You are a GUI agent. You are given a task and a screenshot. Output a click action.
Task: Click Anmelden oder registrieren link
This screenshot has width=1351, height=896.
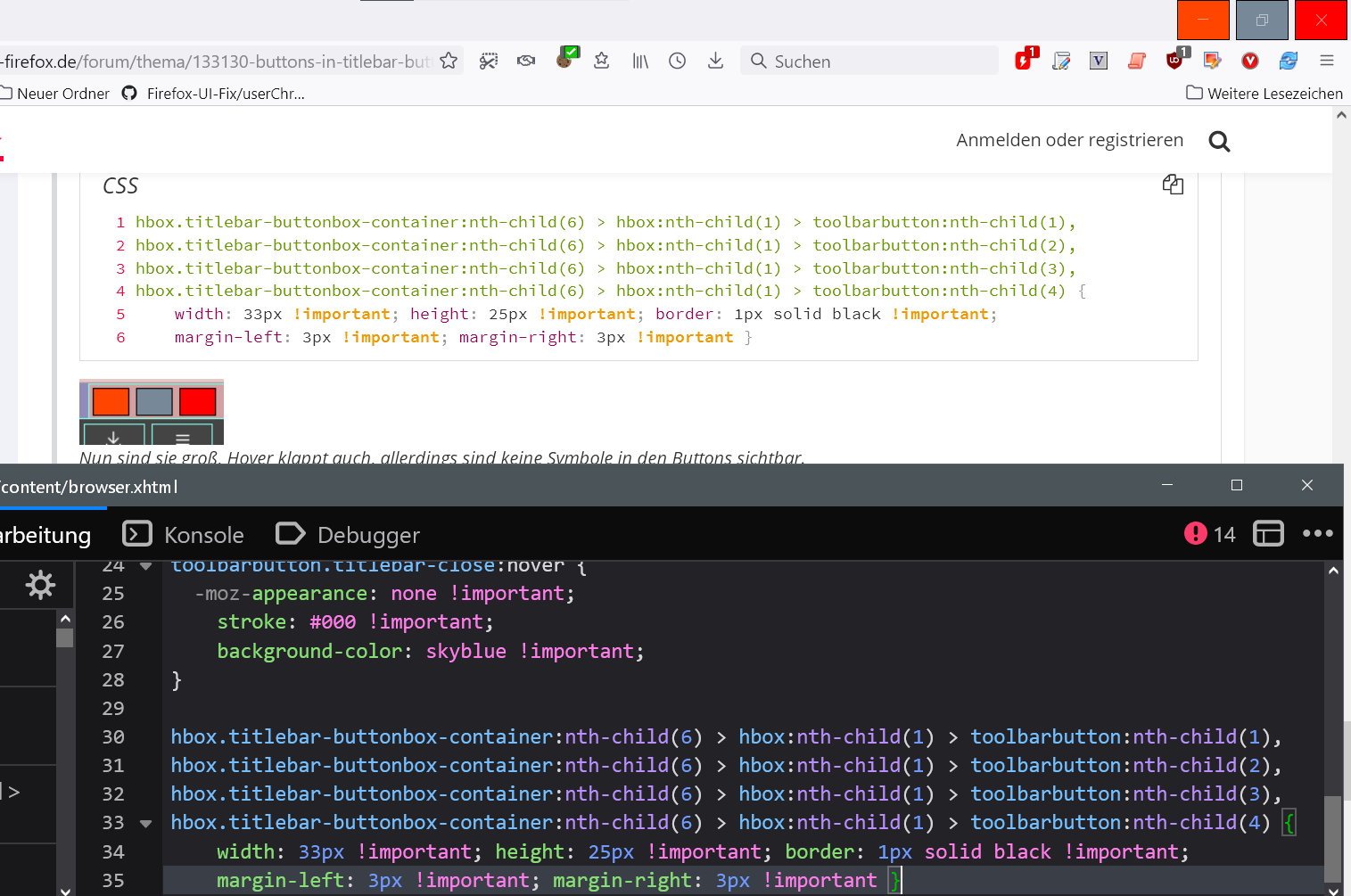click(x=1069, y=140)
